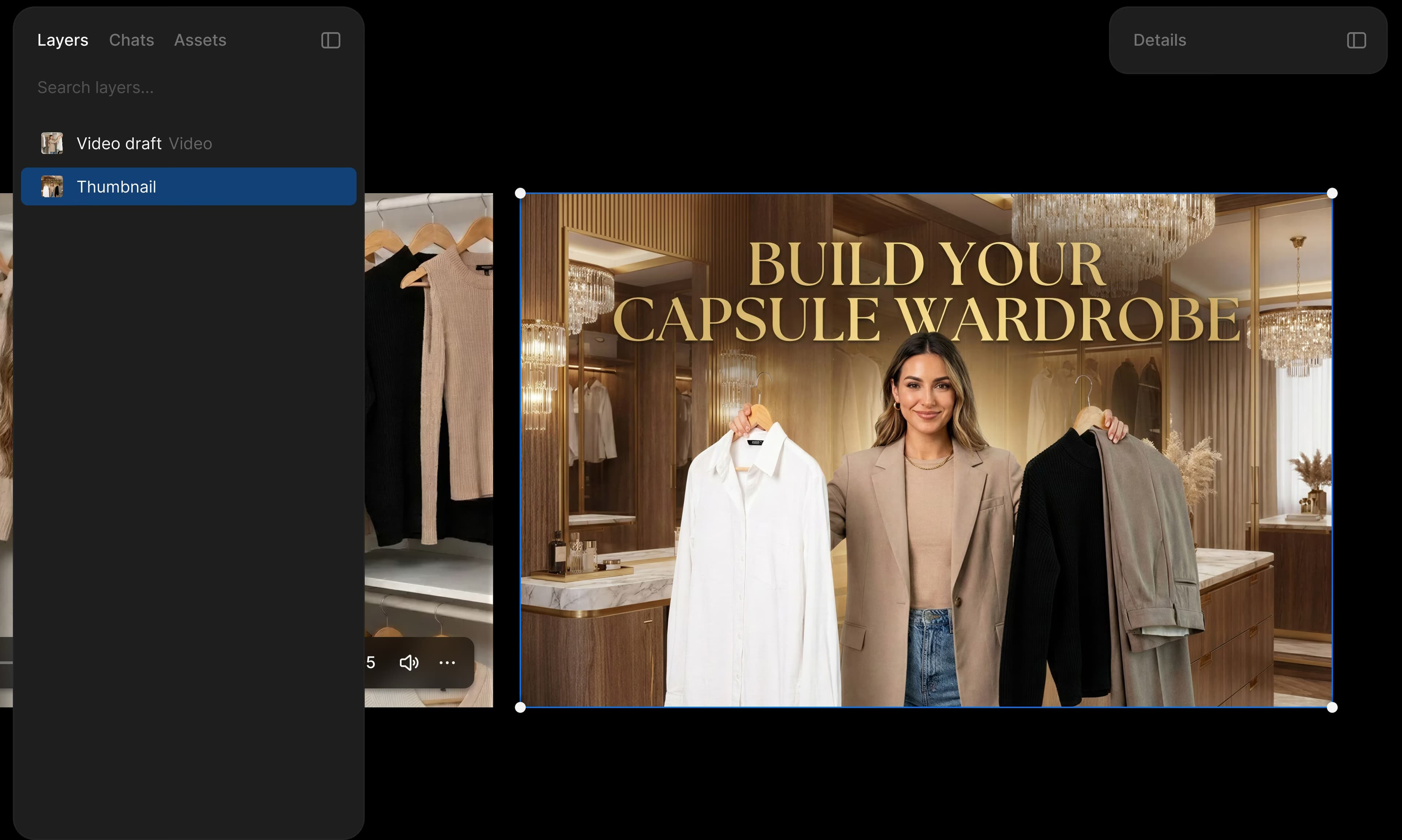Click the Details panel header label
The image size is (1402, 840).
[x=1159, y=40]
